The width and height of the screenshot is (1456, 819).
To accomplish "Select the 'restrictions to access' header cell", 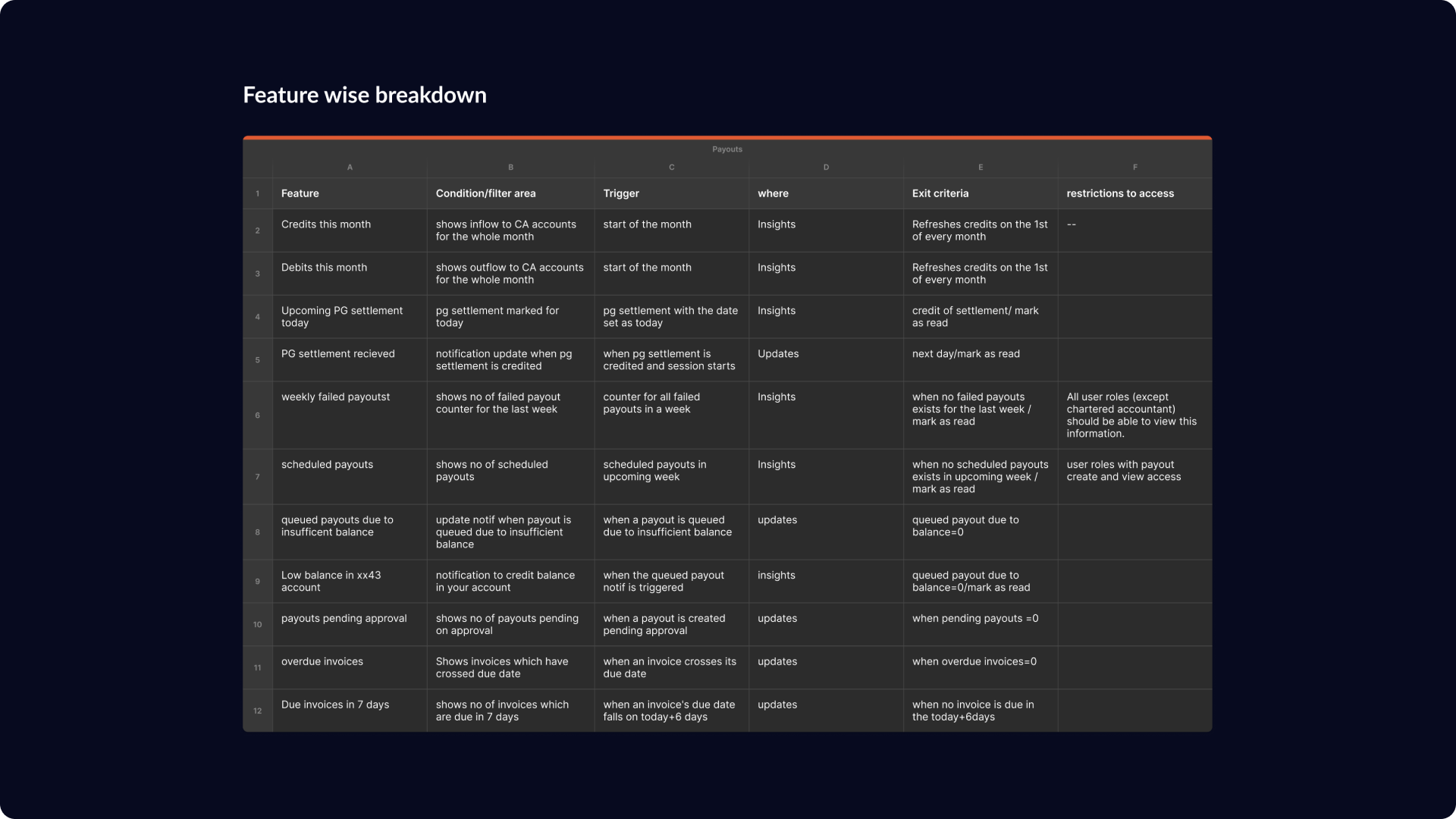I will pos(1134,193).
